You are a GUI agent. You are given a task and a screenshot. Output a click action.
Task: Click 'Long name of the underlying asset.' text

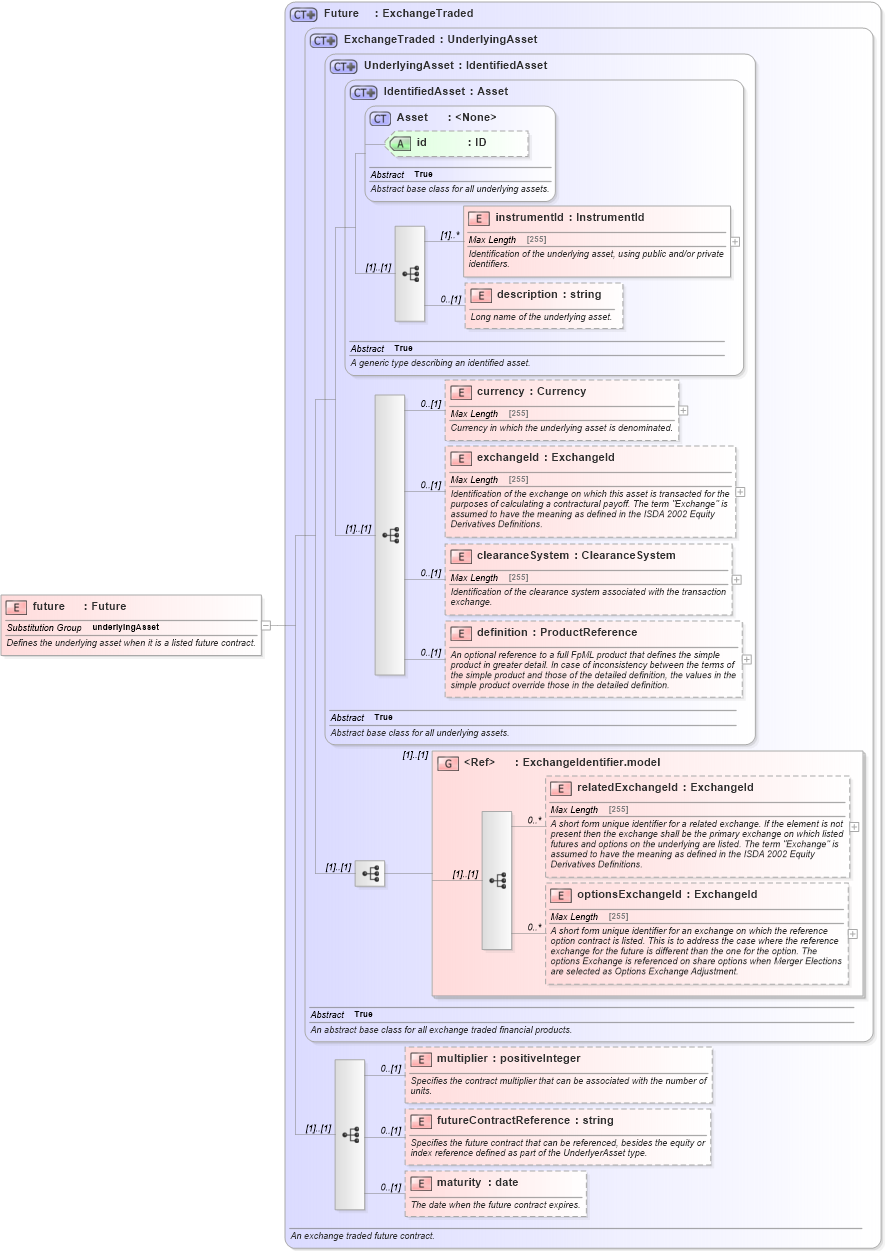point(541,317)
